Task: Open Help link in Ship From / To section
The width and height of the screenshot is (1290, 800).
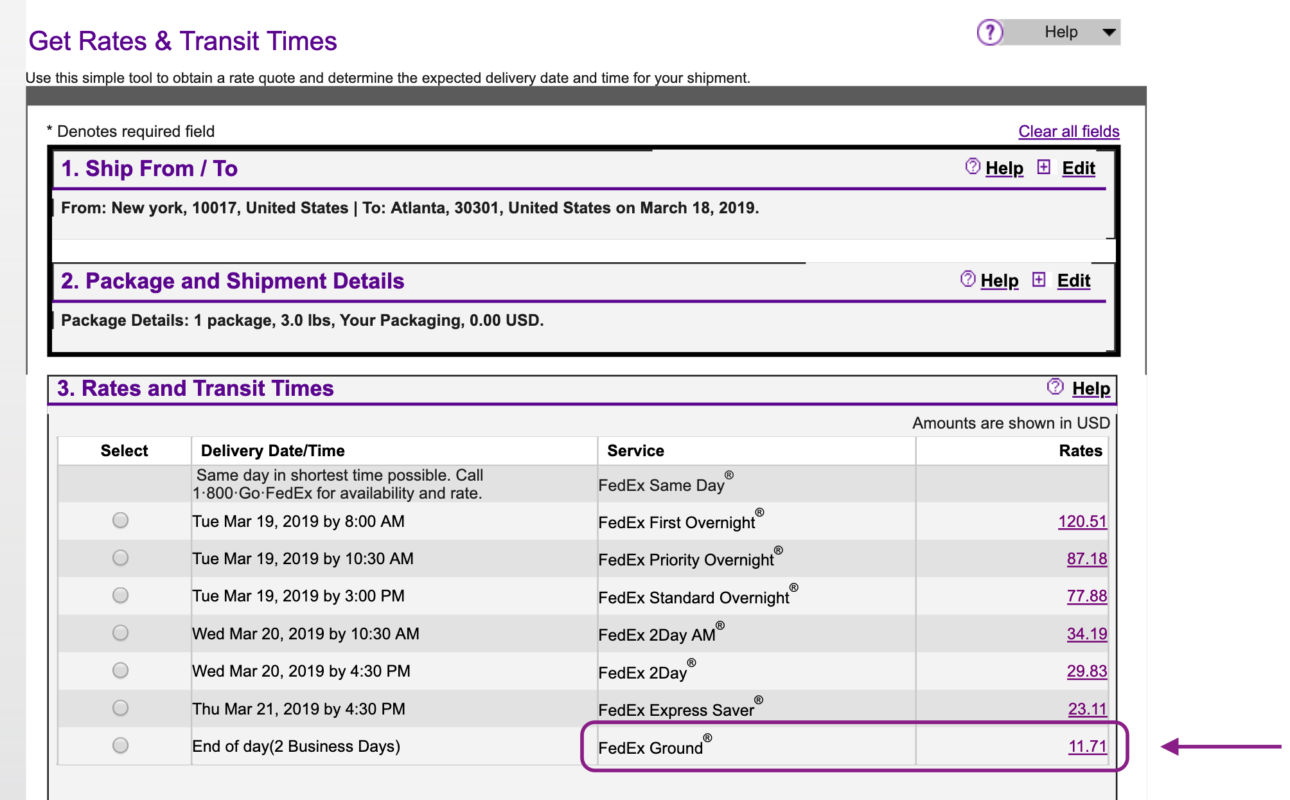Action: 1004,168
